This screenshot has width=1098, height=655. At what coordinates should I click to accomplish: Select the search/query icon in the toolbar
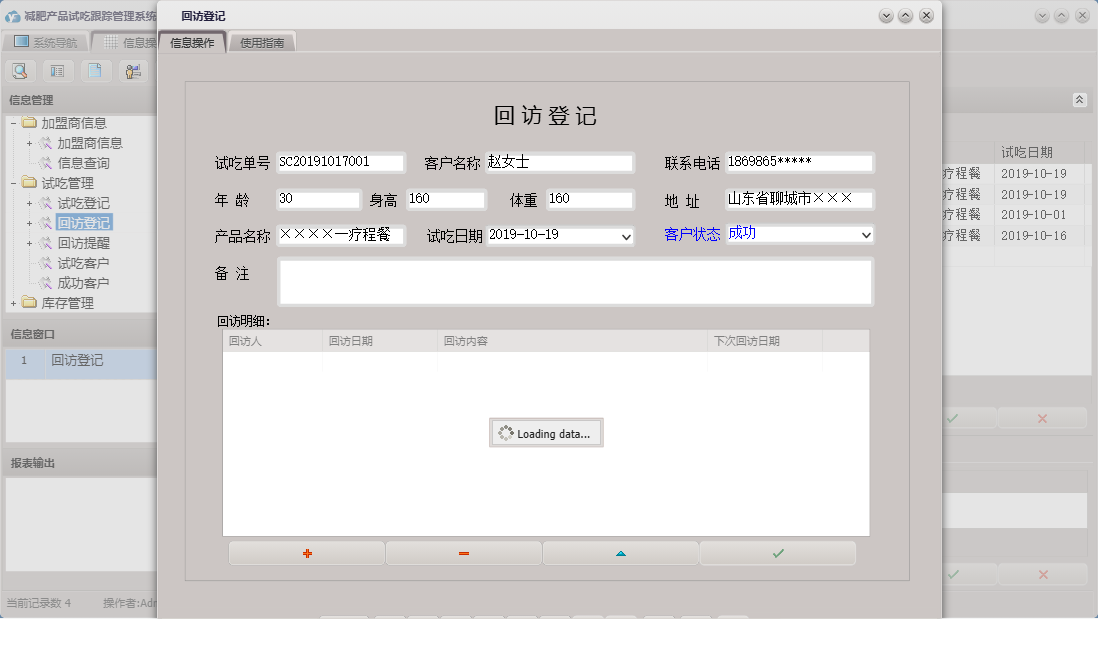pos(20,71)
